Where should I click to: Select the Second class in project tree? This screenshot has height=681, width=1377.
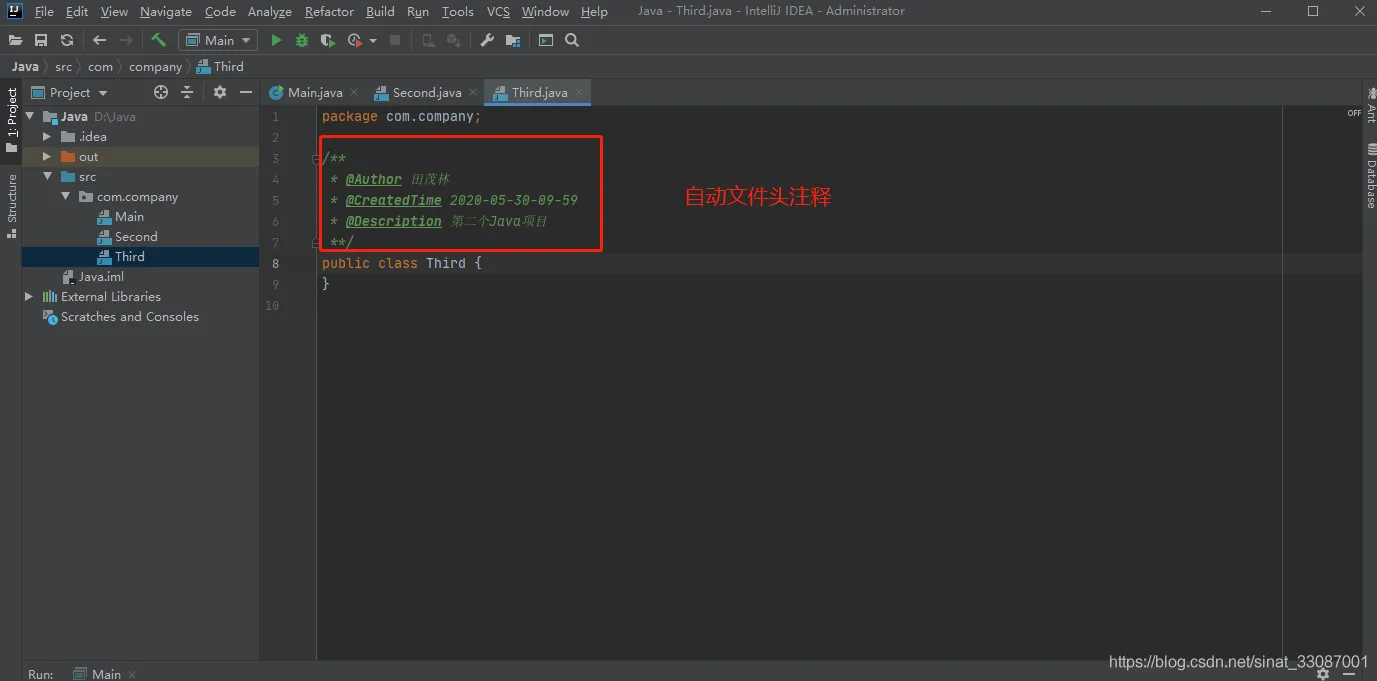pyautogui.click(x=136, y=236)
